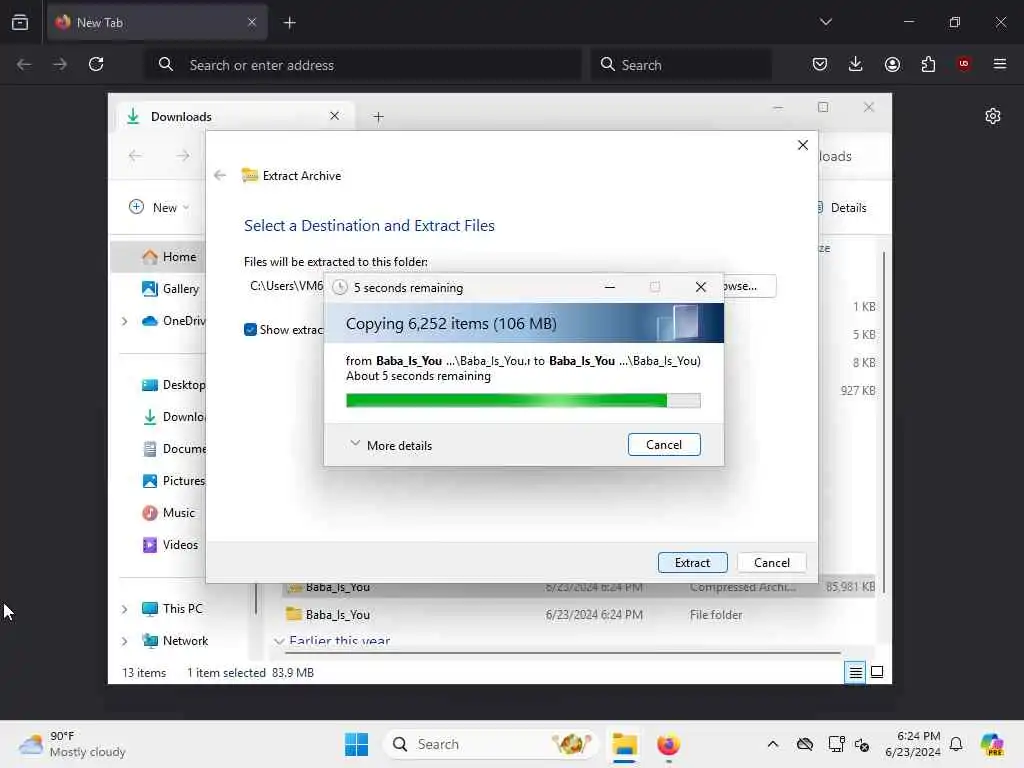The image size is (1024, 768).
Task: Open Videos in the navigation pane
Action: pos(170,545)
